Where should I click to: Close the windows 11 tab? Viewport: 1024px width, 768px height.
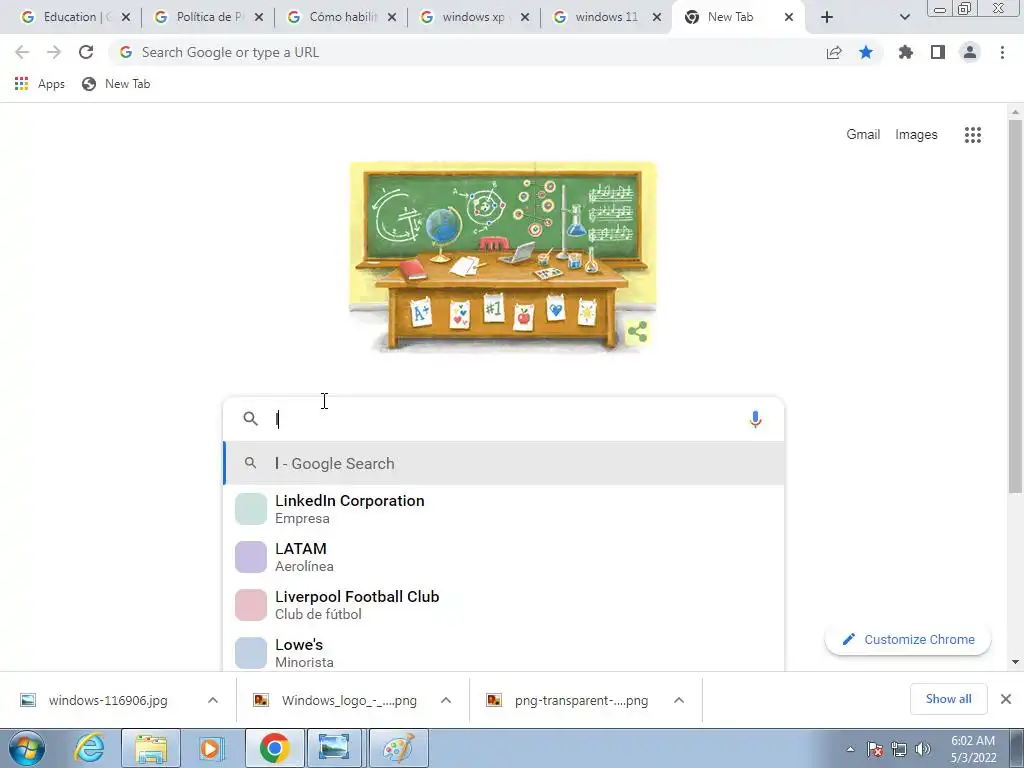tap(657, 17)
